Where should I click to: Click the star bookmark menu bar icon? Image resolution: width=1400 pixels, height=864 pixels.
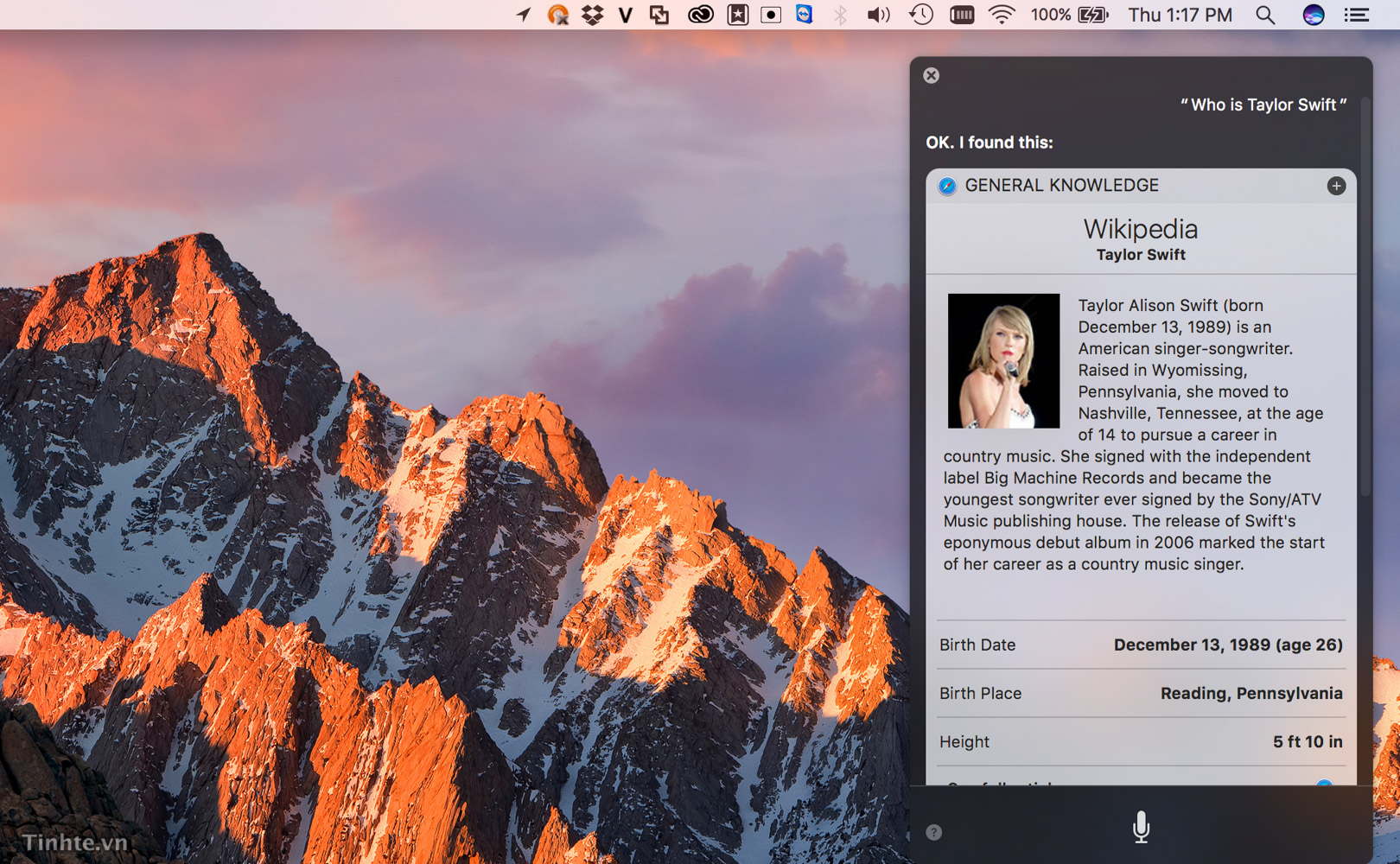pyautogui.click(x=737, y=15)
